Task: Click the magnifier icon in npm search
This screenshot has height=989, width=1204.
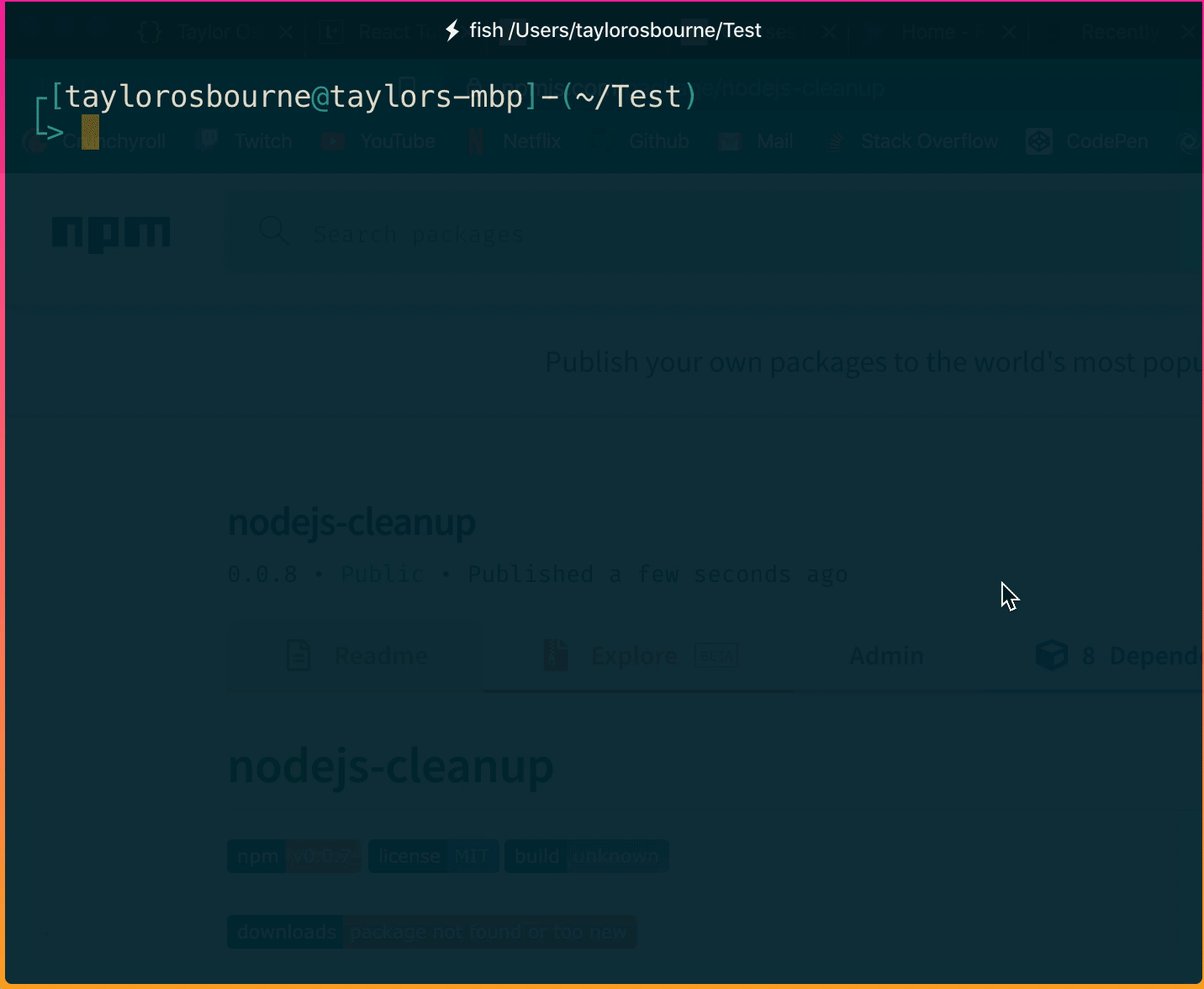Action: point(273,230)
